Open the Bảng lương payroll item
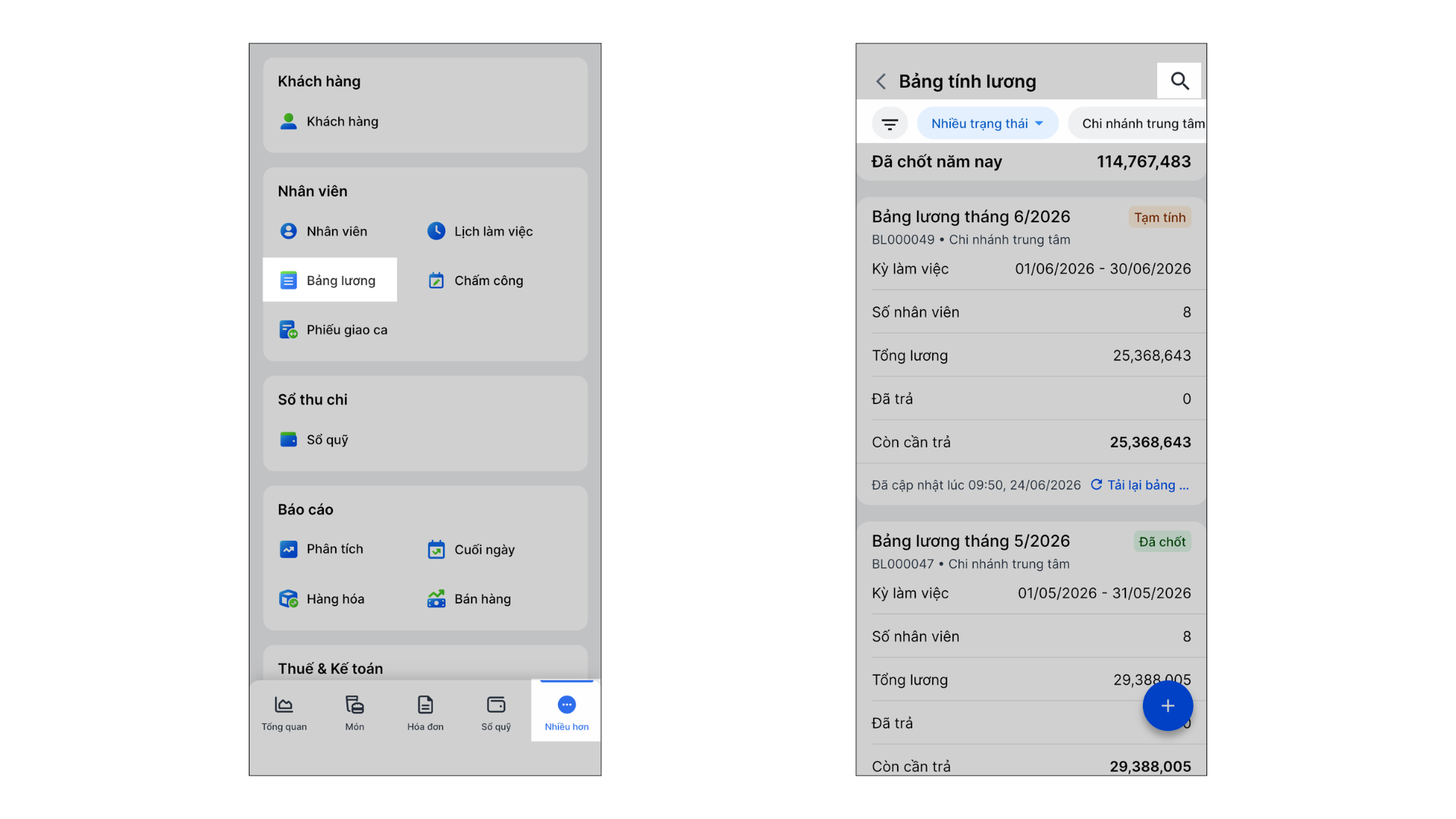1456x819 pixels. coord(329,280)
